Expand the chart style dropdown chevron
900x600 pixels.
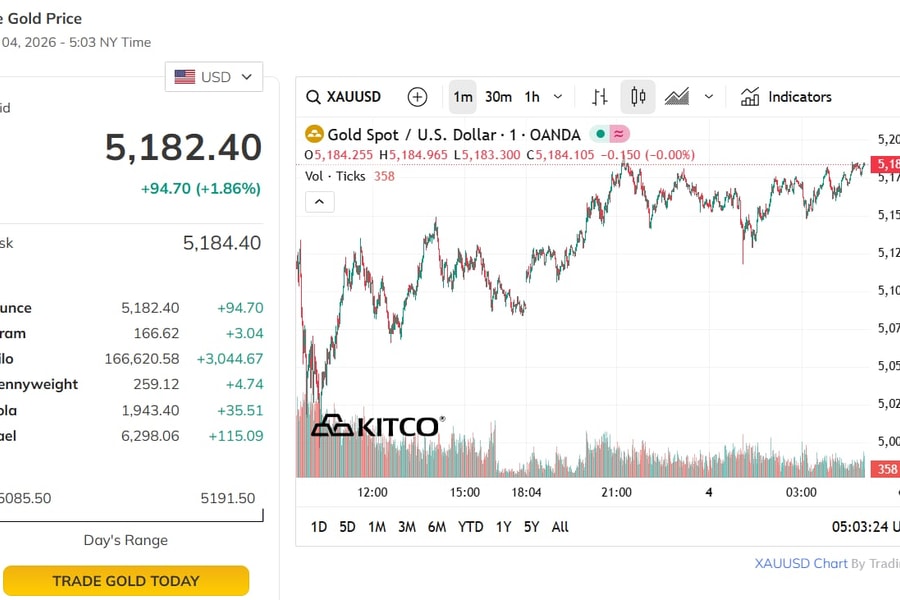tap(709, 97)
